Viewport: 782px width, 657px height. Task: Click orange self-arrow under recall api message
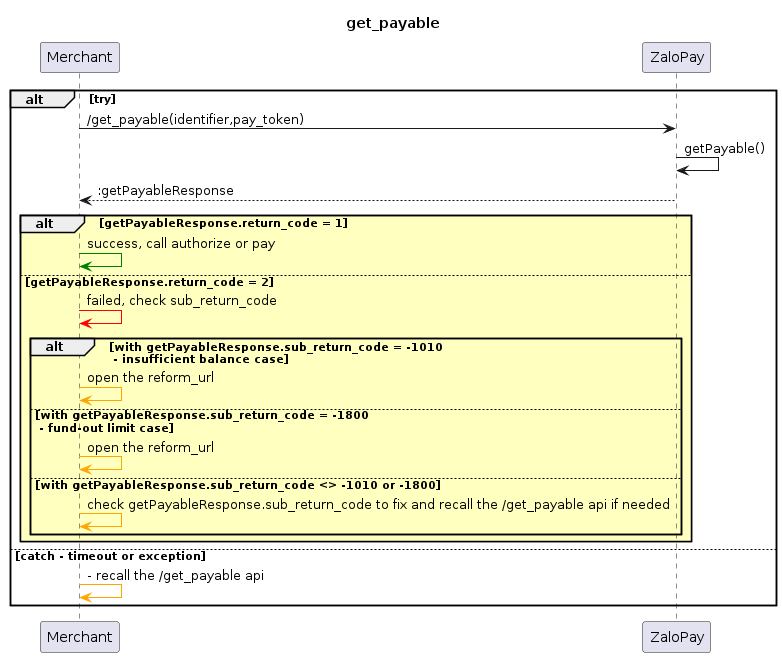[100, 592]
